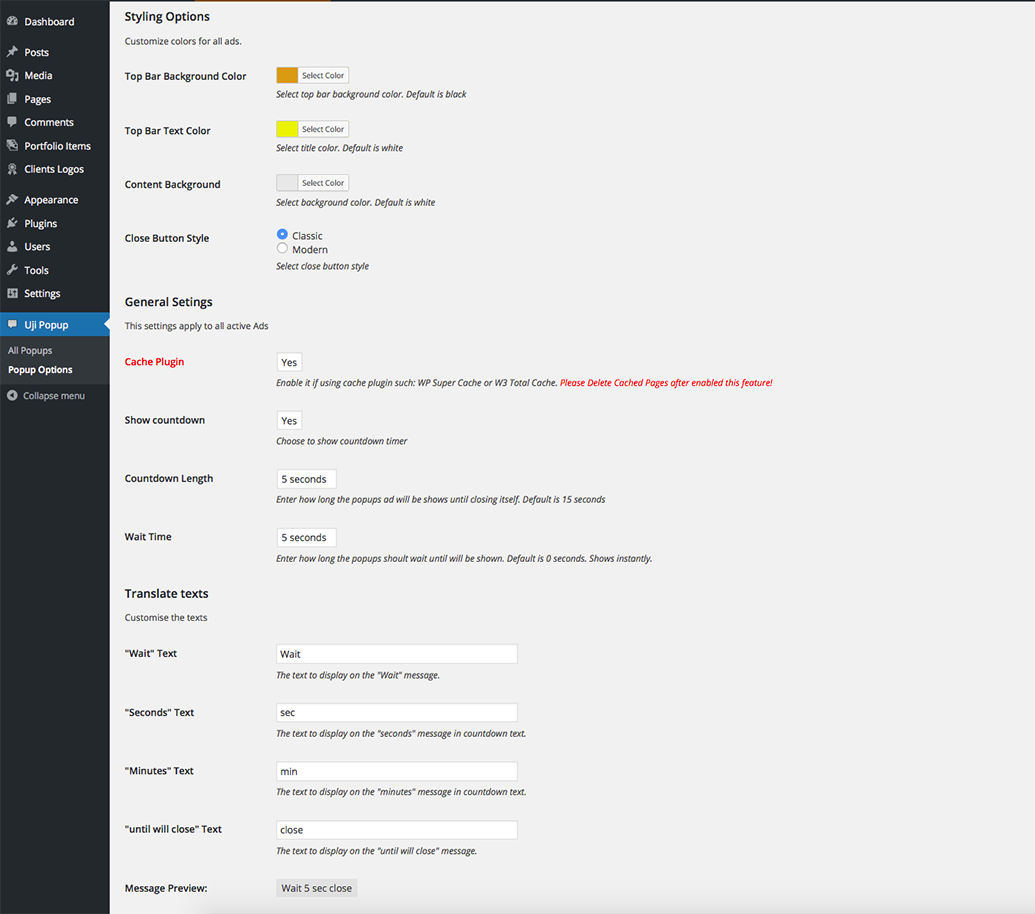Image resolution: width=1035 pixels, height=914 pixels.
Task: Click the Dashboard gauge icon
Action: pos(12,21)
